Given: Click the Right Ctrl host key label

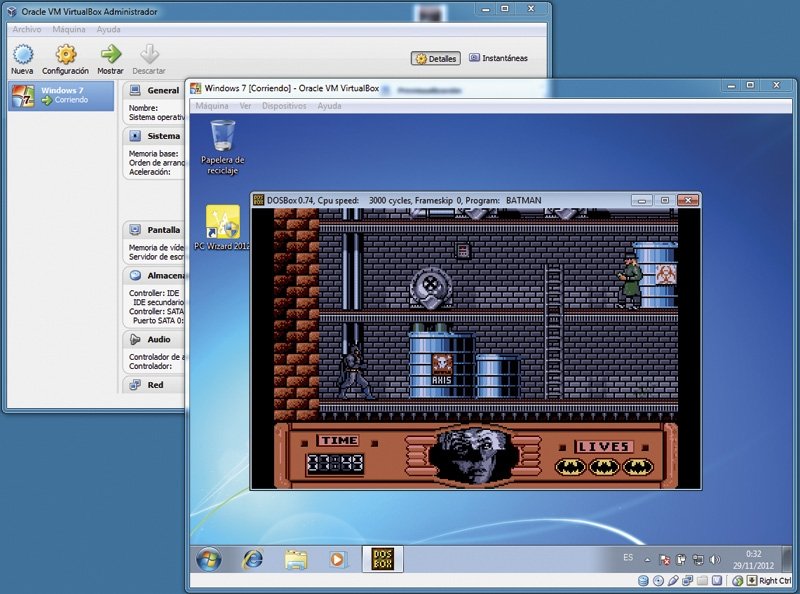Looking at the screenshot, I should point(774,581).
